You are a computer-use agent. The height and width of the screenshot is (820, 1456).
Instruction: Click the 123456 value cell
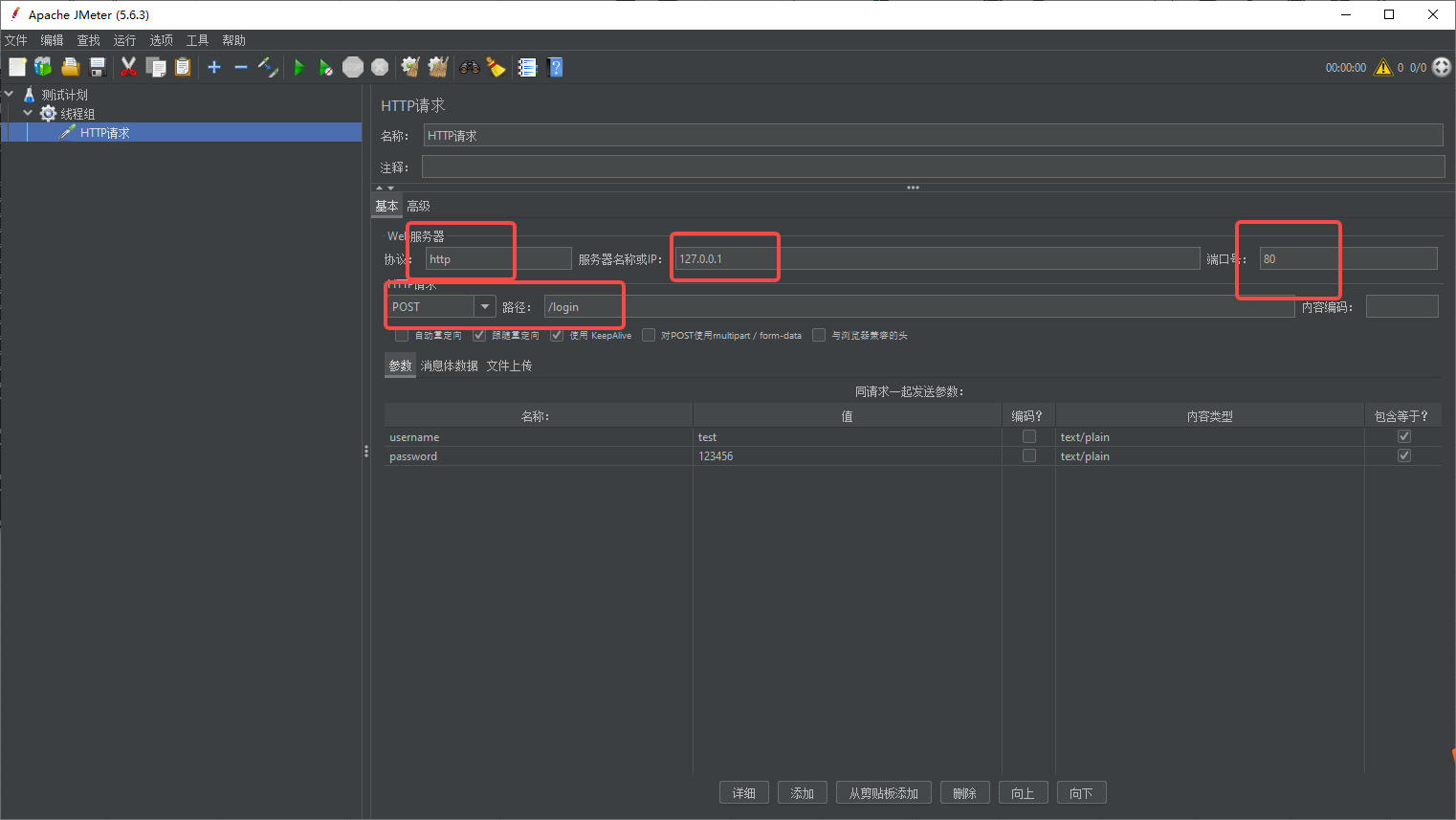[x=848, y=455]
